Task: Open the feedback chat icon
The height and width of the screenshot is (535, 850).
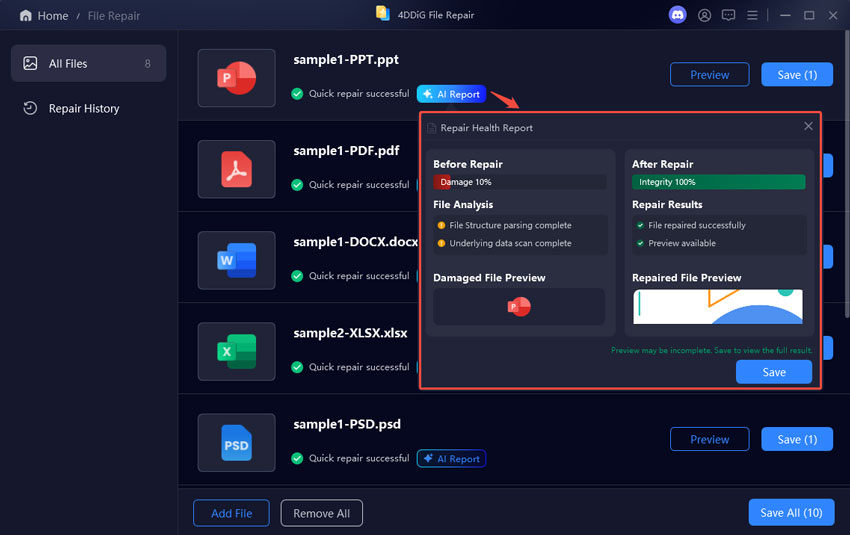Action: click(728, 15)
